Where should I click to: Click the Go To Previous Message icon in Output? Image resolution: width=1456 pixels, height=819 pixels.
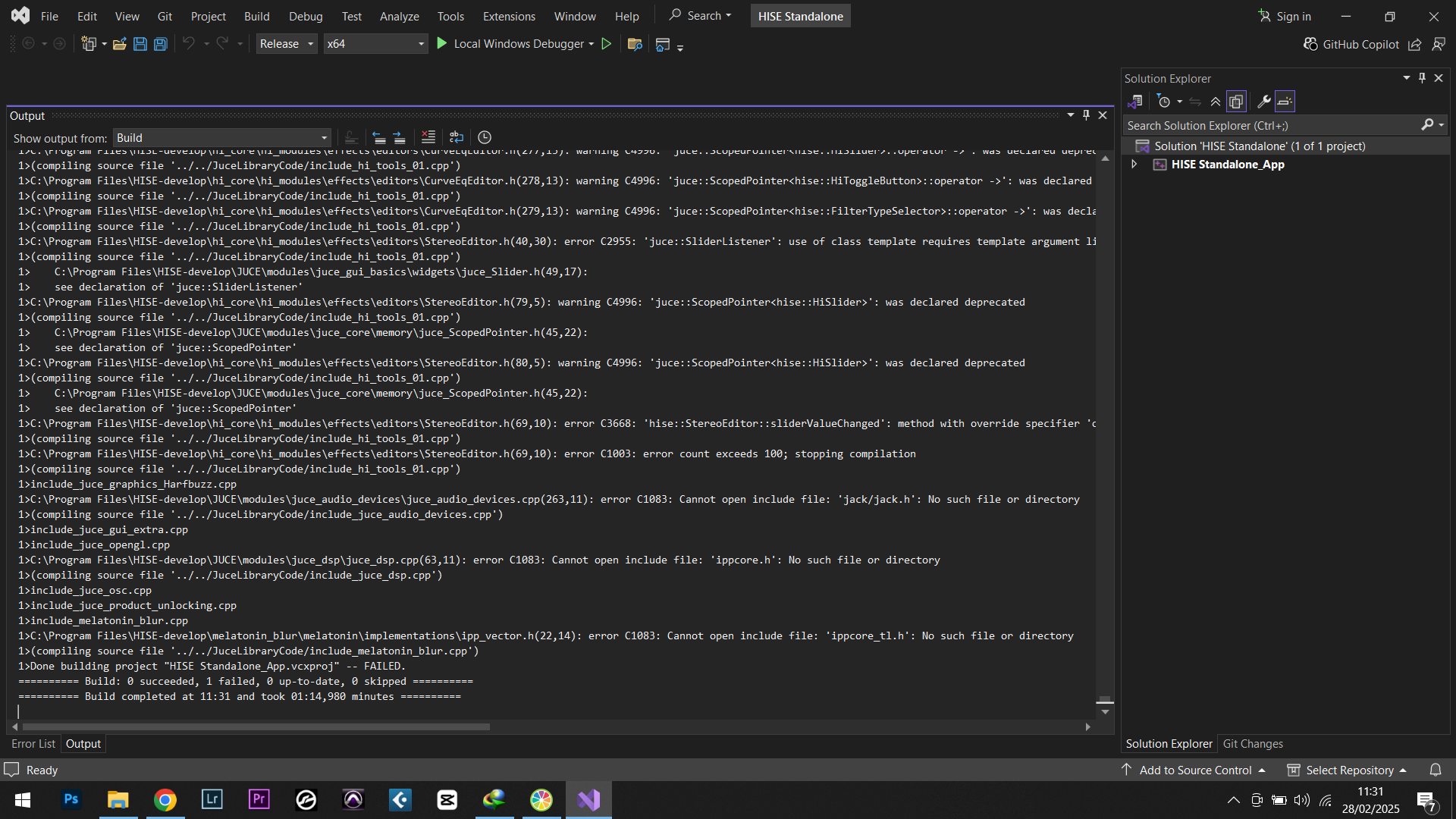click(x=379, y=137)
